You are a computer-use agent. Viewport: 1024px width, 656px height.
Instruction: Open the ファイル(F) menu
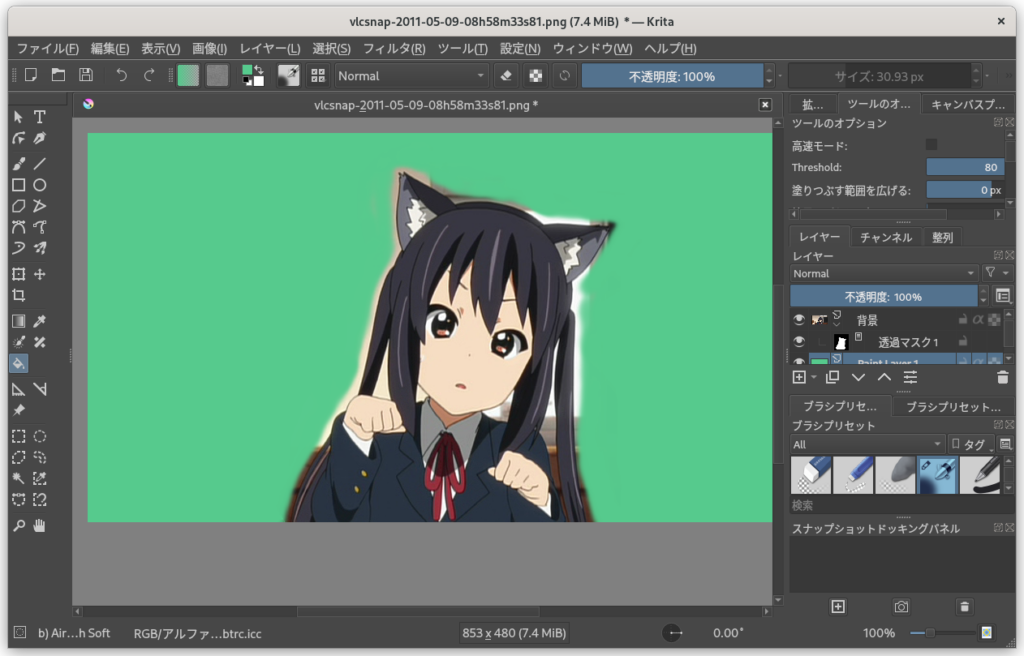pyautogui.click(x=48, y=48)
